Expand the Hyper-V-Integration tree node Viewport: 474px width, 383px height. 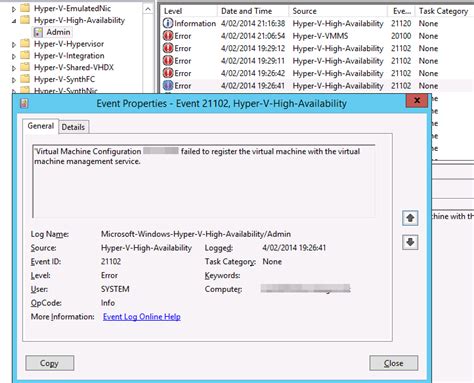(14, 56)
